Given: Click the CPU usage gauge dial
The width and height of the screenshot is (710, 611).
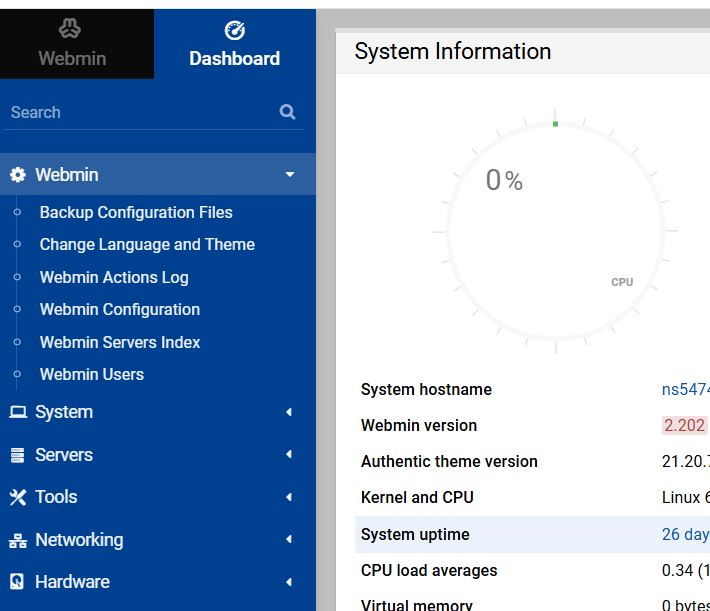Looking at the screenshot, I should click(x=554, y=232).
